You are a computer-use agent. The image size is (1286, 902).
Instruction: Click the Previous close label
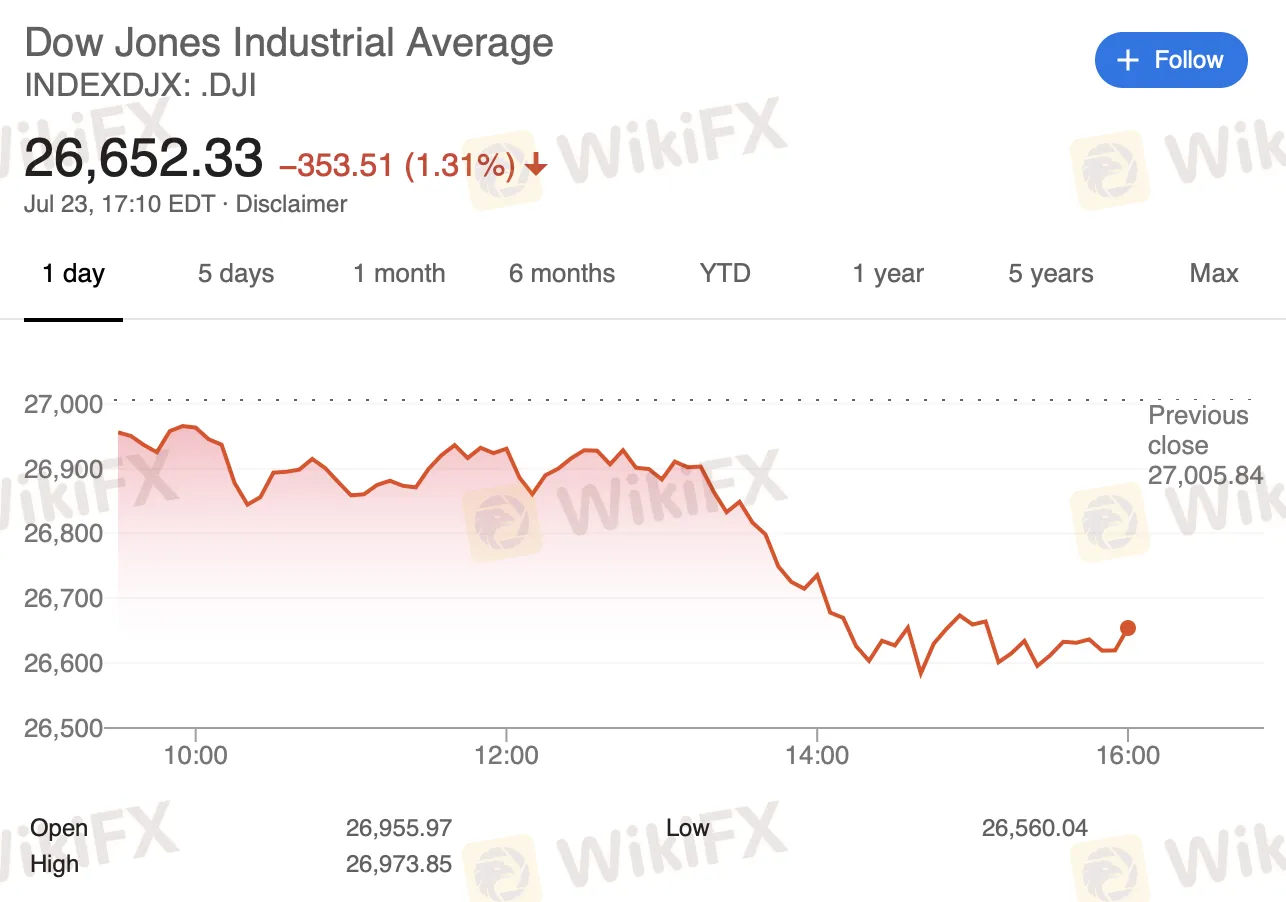click(x=1198, y=430)
